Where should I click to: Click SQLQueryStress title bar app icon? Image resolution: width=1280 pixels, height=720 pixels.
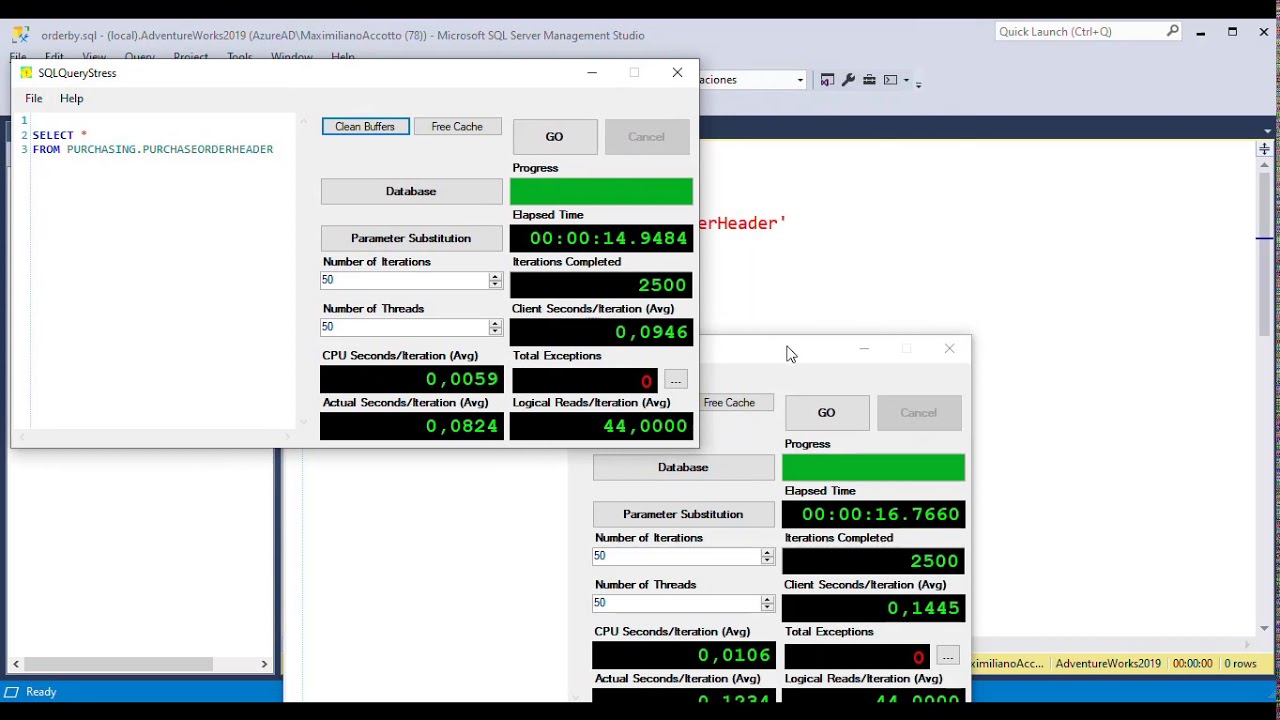[26, 73]
